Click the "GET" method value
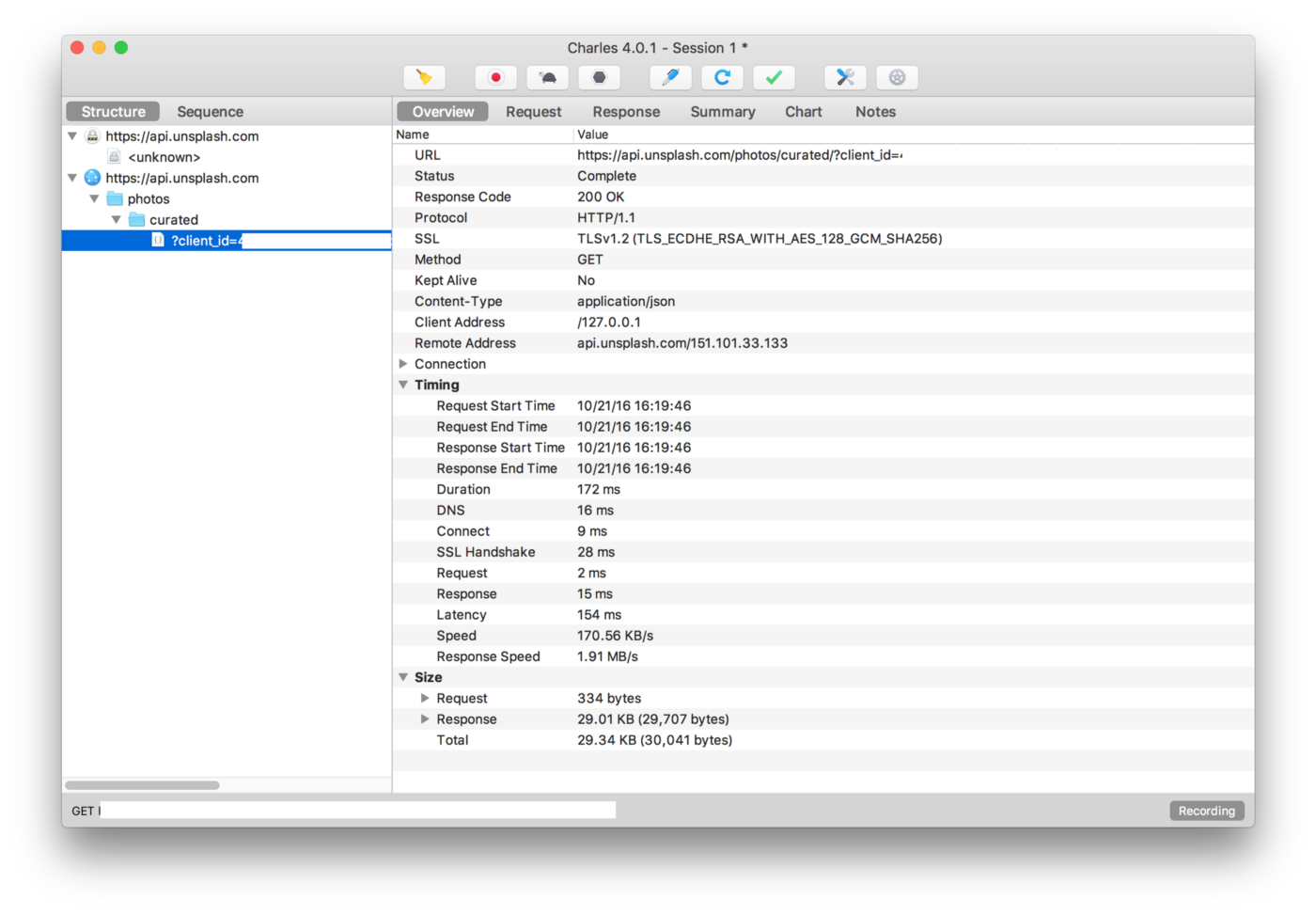The image size is (1316, 915). [x=590, y=260]
